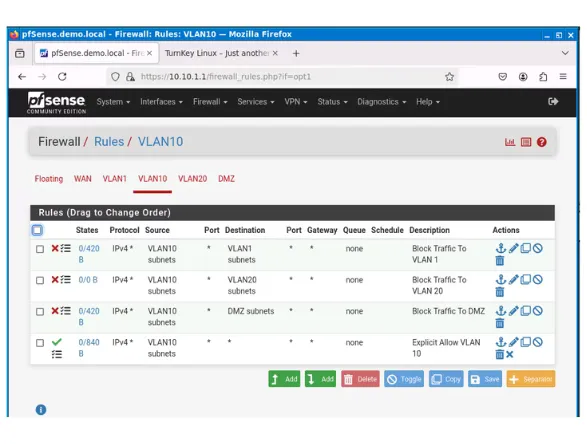Toggle the select-all rules checkbox
The image size is (587, 444).
(37, 230)
